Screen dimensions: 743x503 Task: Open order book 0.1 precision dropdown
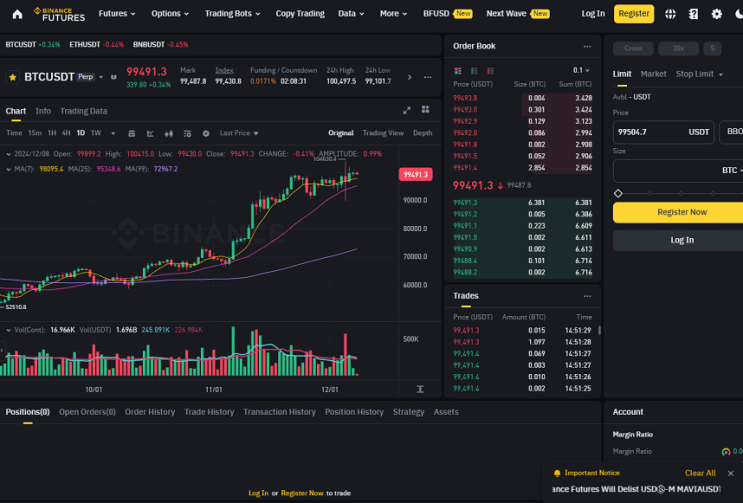click(581, 71)
